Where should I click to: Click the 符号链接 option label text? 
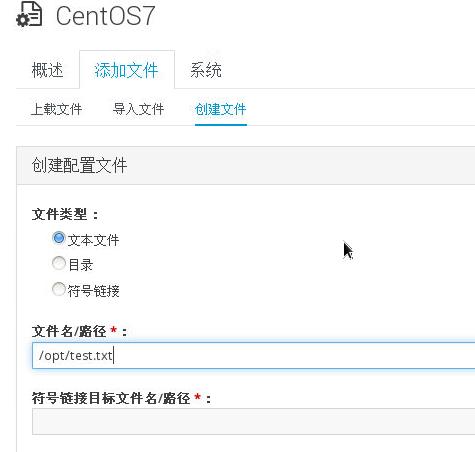(93, 291)
